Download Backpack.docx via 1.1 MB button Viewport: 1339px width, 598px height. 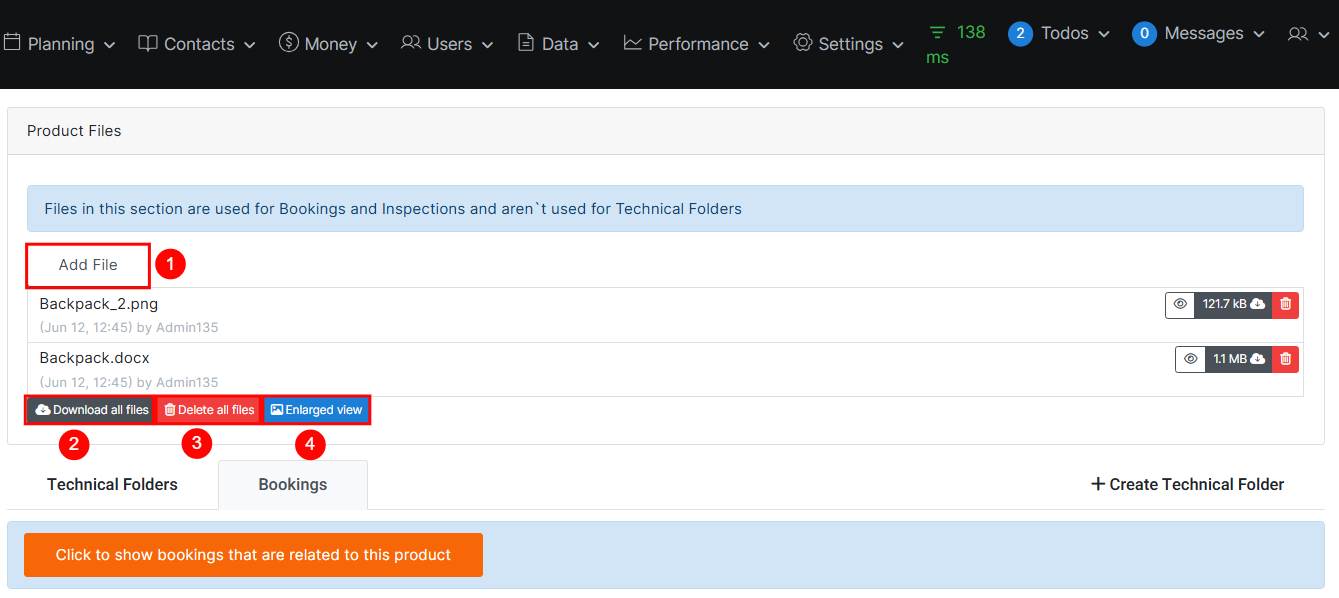click(1238, 359)
